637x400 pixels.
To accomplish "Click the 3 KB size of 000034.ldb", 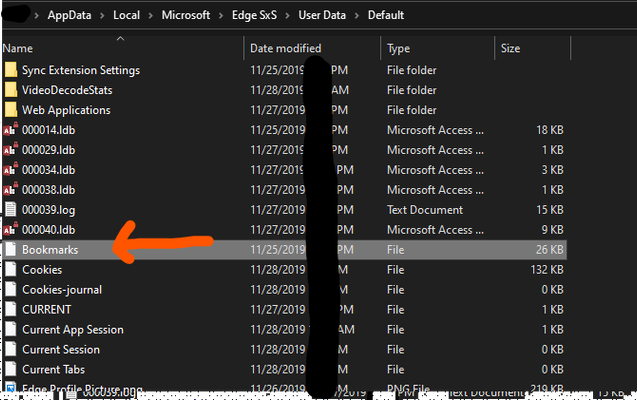I will tap(552, 169).
